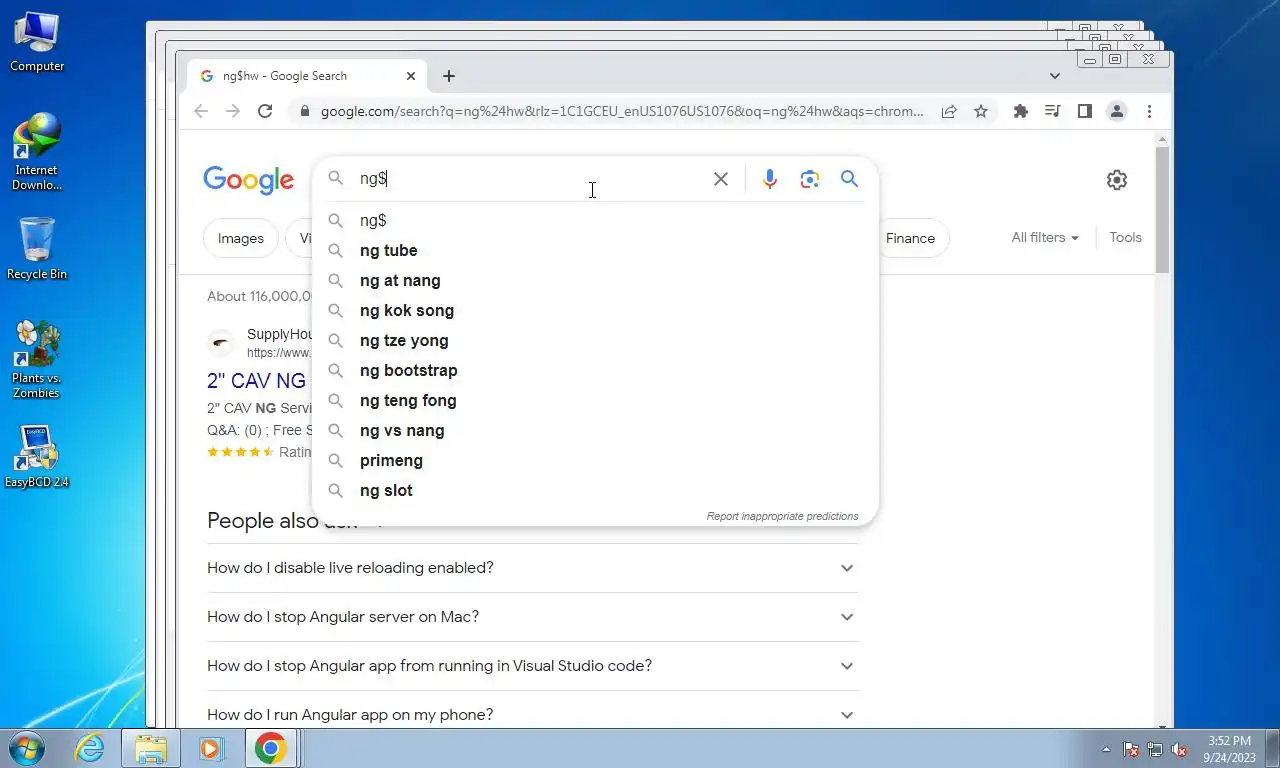This screenshot has height=768, width=1280.
Task: Open Windows Media Player from taskbar
Action: pos(211,748)
